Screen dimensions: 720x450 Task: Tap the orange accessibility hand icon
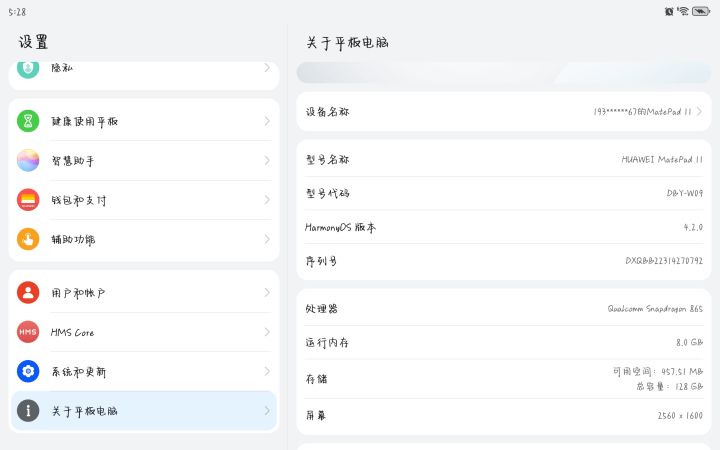pos(28,239)
